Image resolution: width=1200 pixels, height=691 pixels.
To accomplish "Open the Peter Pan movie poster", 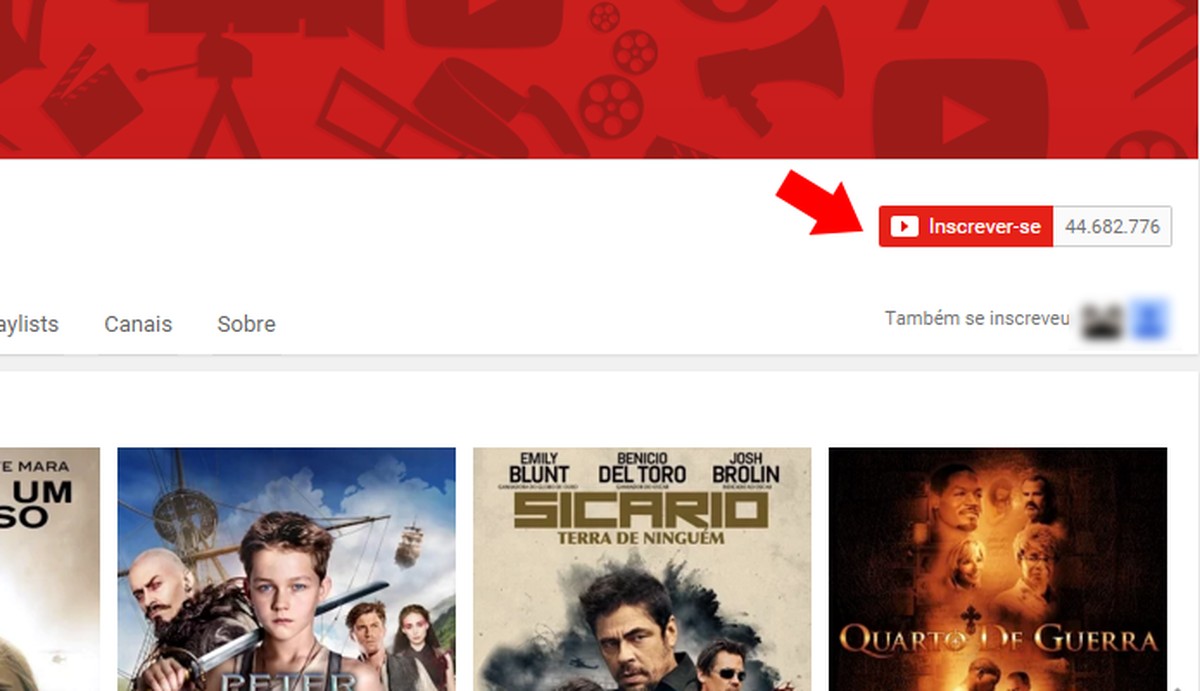I will point(287,569).
